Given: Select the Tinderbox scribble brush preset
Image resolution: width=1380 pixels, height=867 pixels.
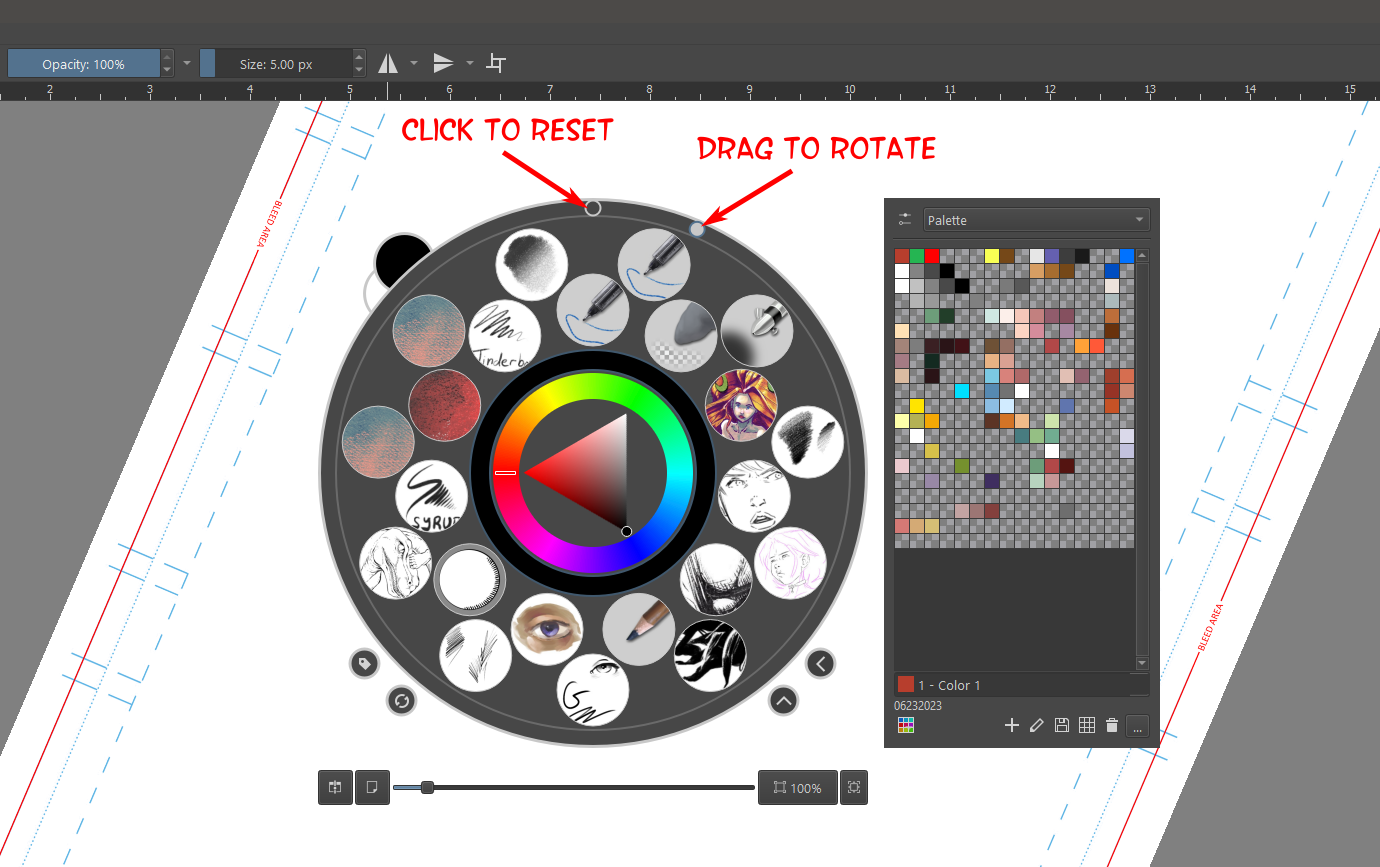Looking at the screenshot, I should pos(505,335).
